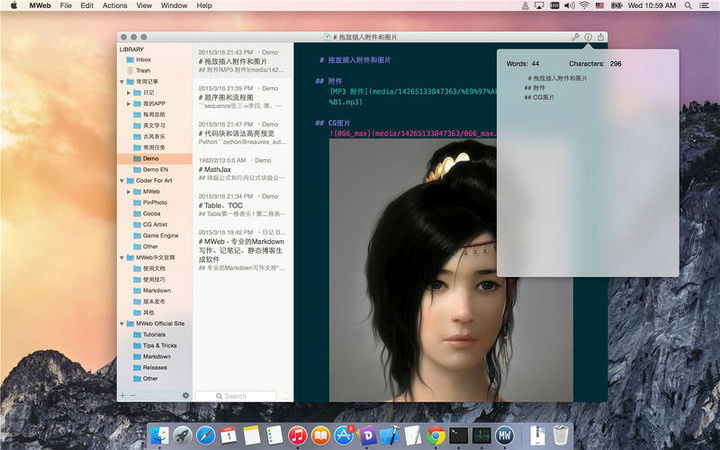Launch Xcode from the Dock

(x=390, y=435)
